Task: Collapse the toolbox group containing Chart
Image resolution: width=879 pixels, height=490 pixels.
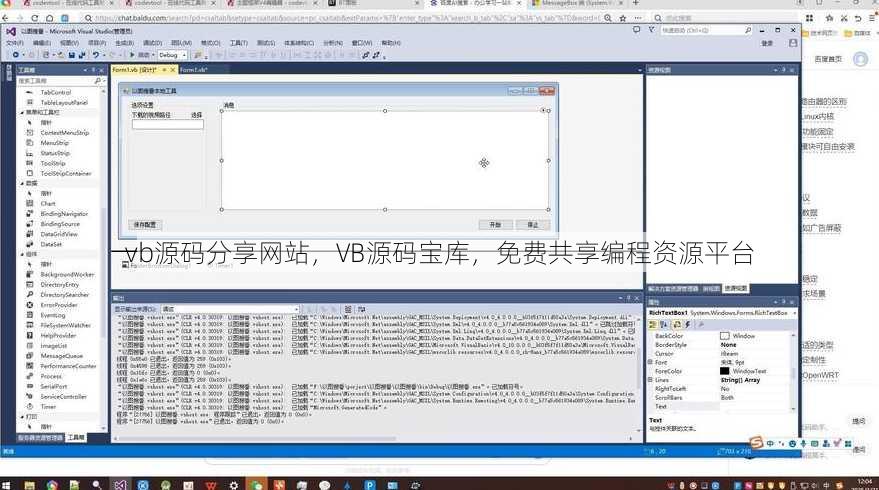Action: click(22, 183)
